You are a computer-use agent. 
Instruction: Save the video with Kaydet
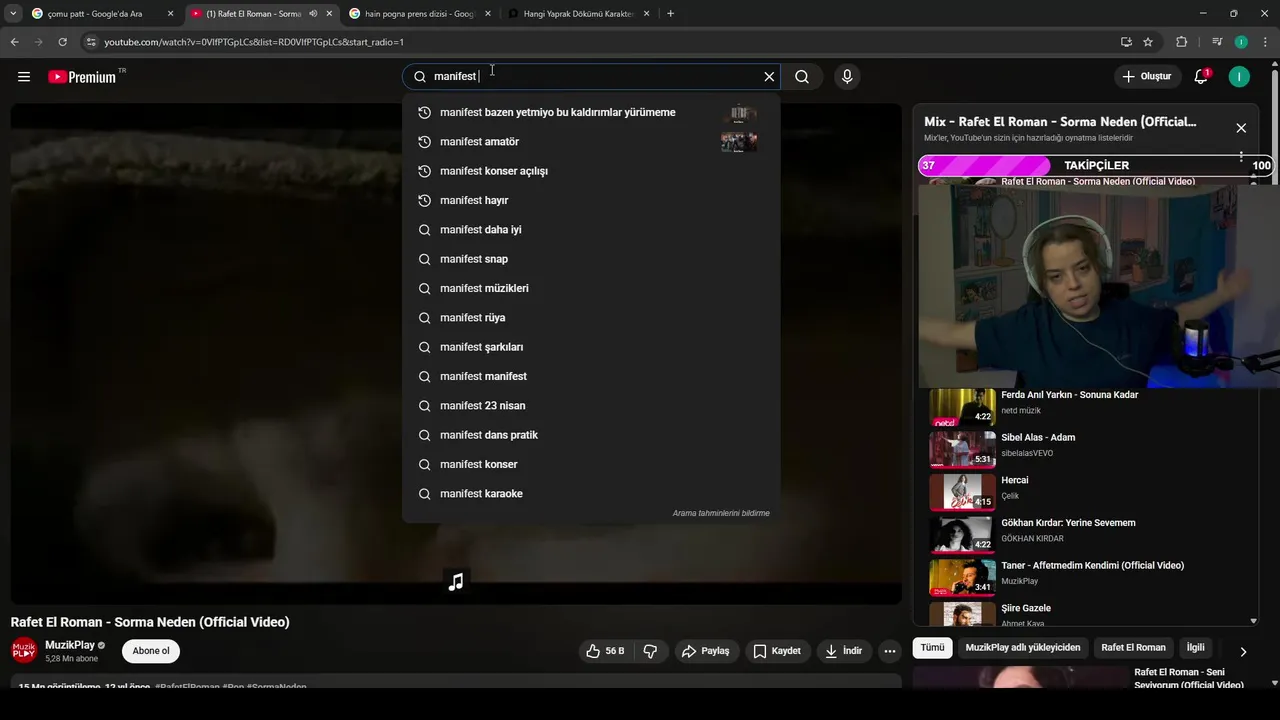click(777, 651)
